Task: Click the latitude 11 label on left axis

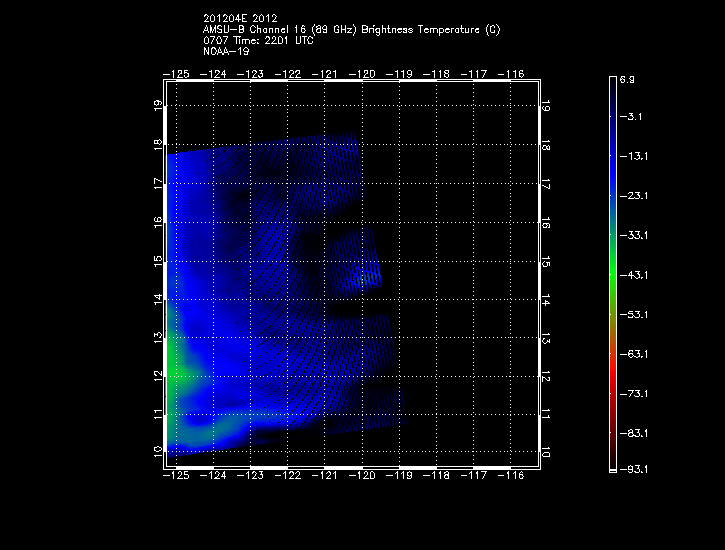Action: point(158,414)
